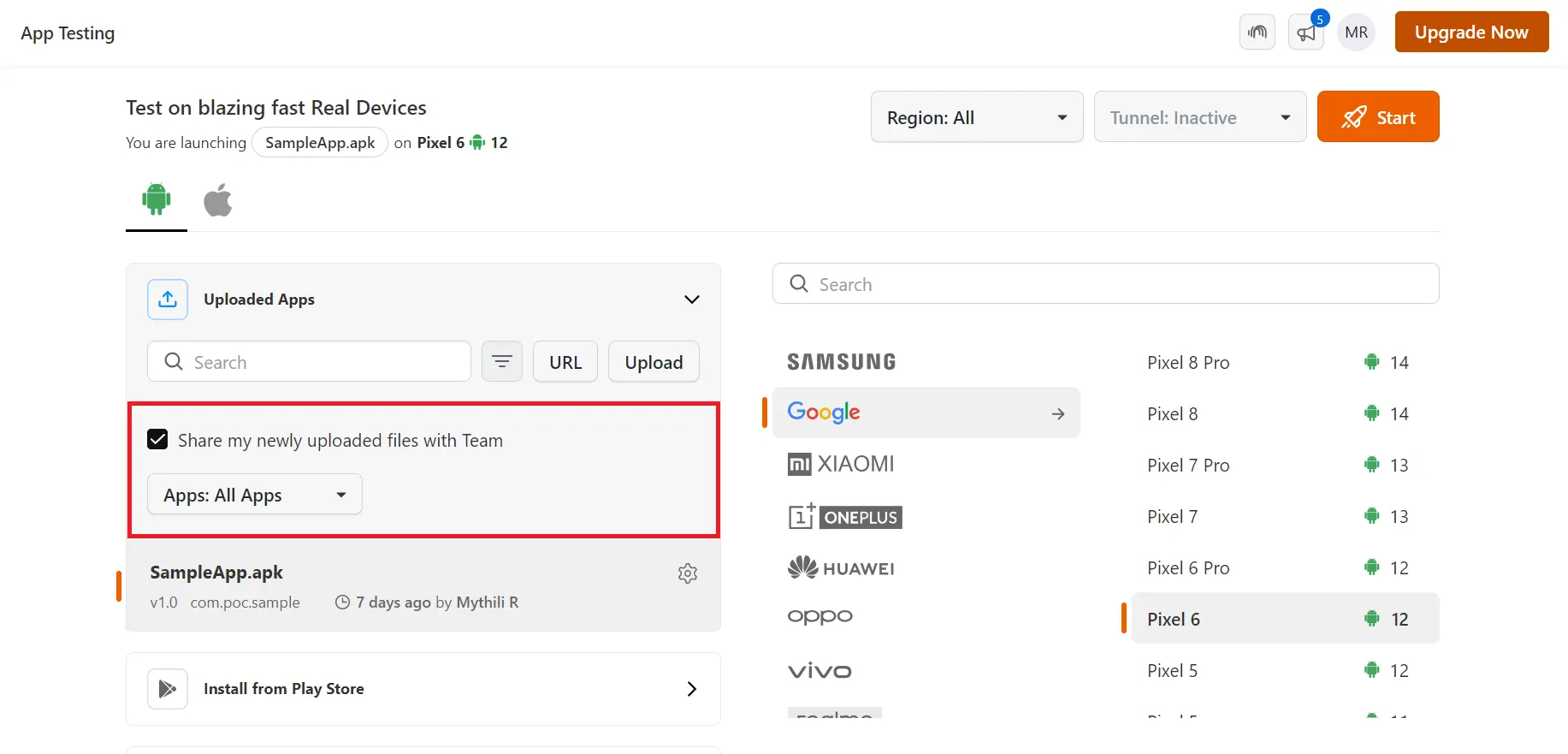Click the upload icon beside Uploaded Apps
This screenshot has height=754, width=1568.
168,300
